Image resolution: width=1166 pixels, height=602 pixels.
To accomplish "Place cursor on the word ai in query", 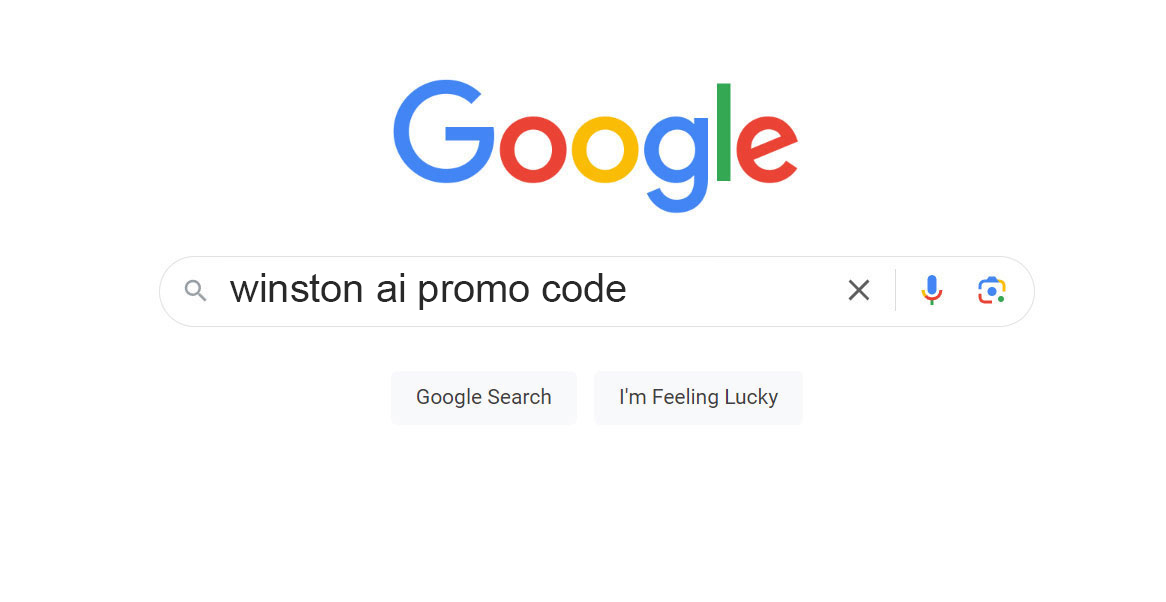I will tap(390, 288).
